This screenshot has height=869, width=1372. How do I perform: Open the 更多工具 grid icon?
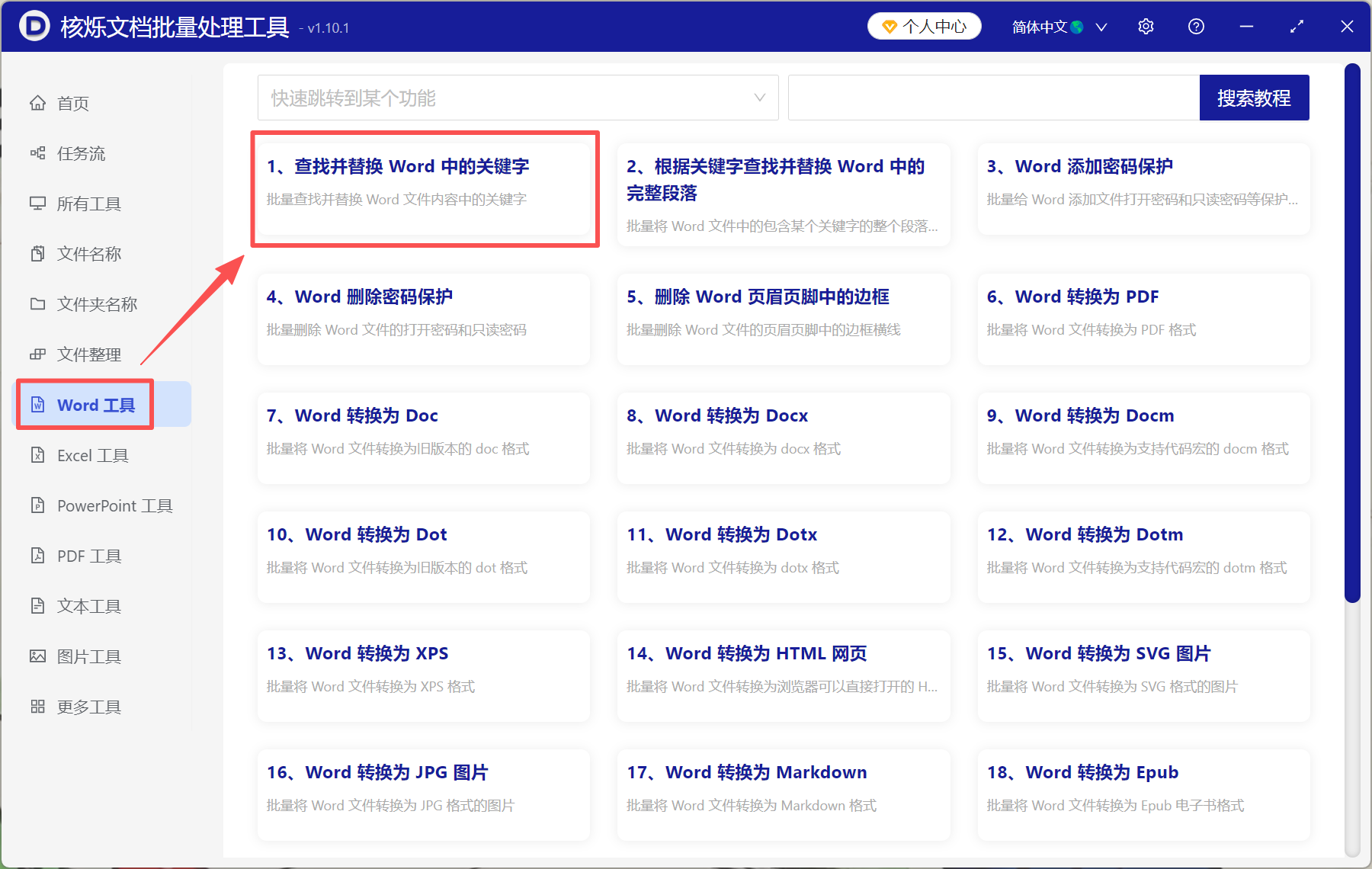[x=38, y=706]
